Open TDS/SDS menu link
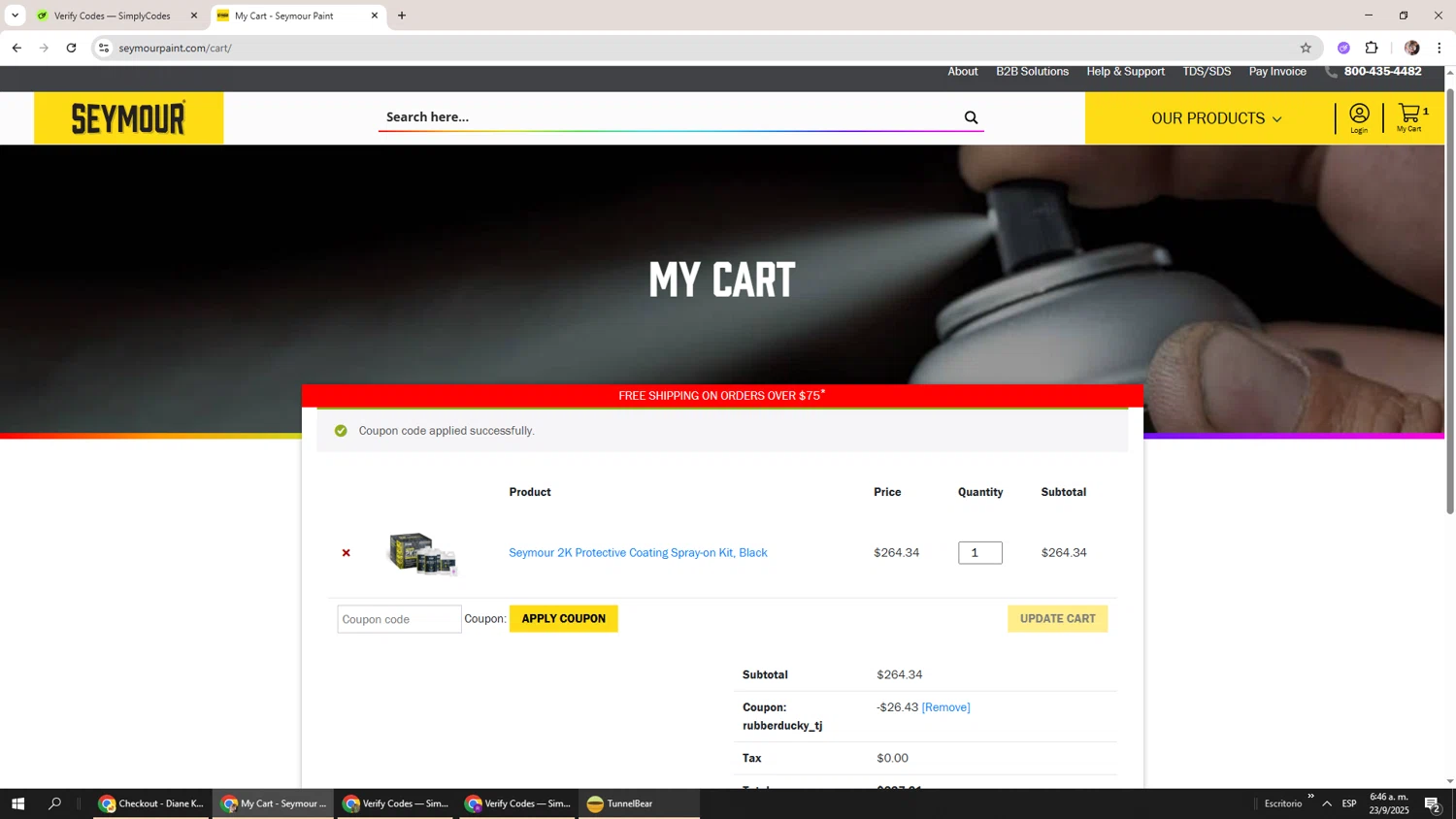Screen dimensions: 1456x819 coord(1207,72)
